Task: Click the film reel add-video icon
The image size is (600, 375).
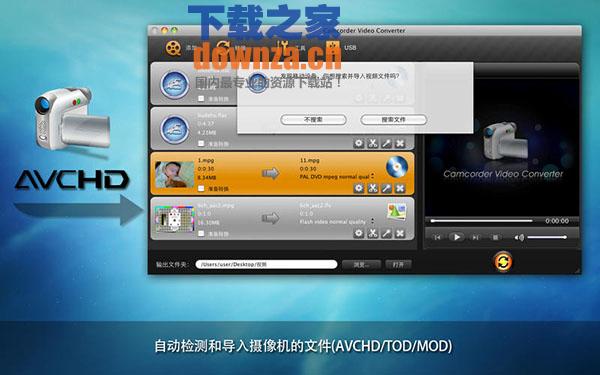Action: coord(173,48)
